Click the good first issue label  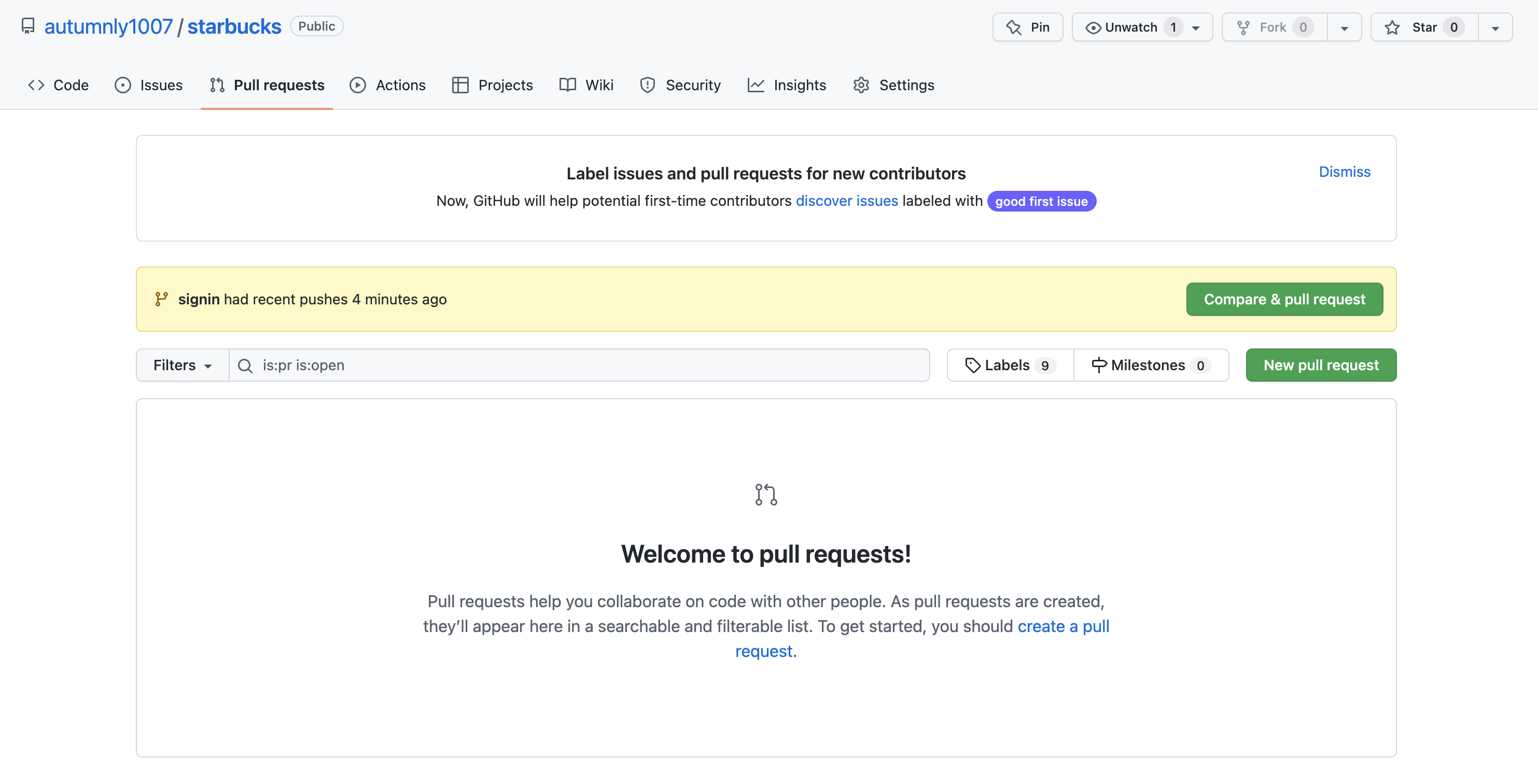pyautogui.click(x=1041, y=201)
